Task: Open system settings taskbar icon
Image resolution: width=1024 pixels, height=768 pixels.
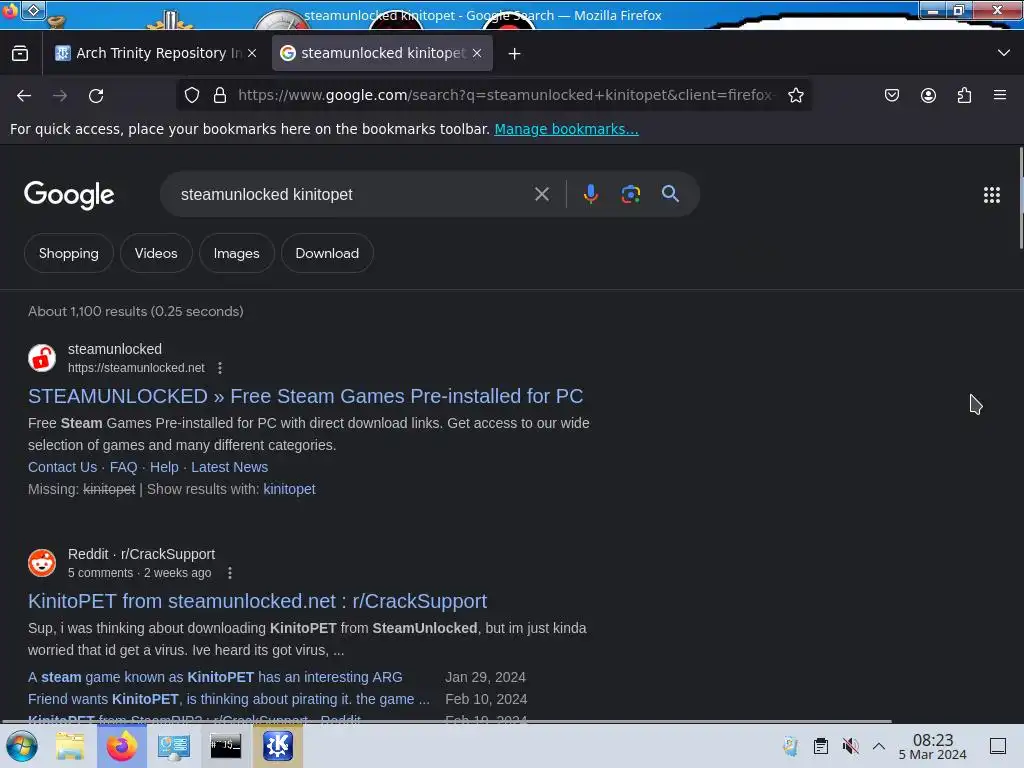Action: [174, 746]
